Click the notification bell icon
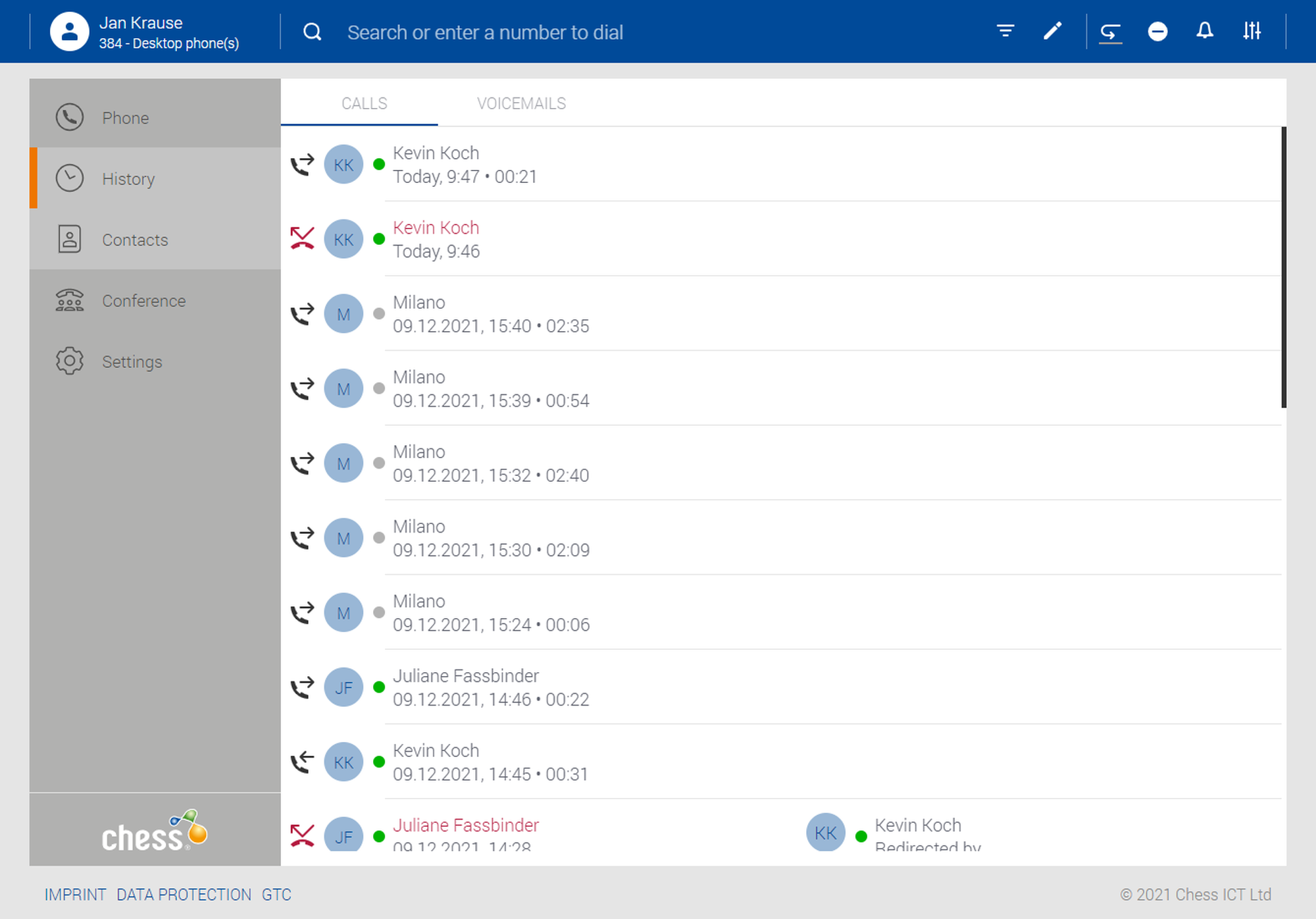This screenshot has width=1316, height=919. tap(1204, 31)
